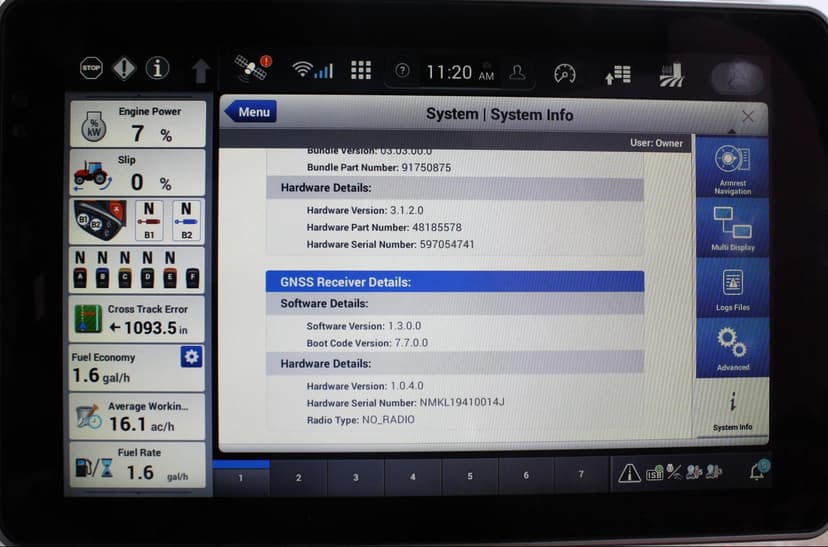This screenshot has width=828, height=547.
Task: Open the GPS satellite status icon
Action: 251,69
